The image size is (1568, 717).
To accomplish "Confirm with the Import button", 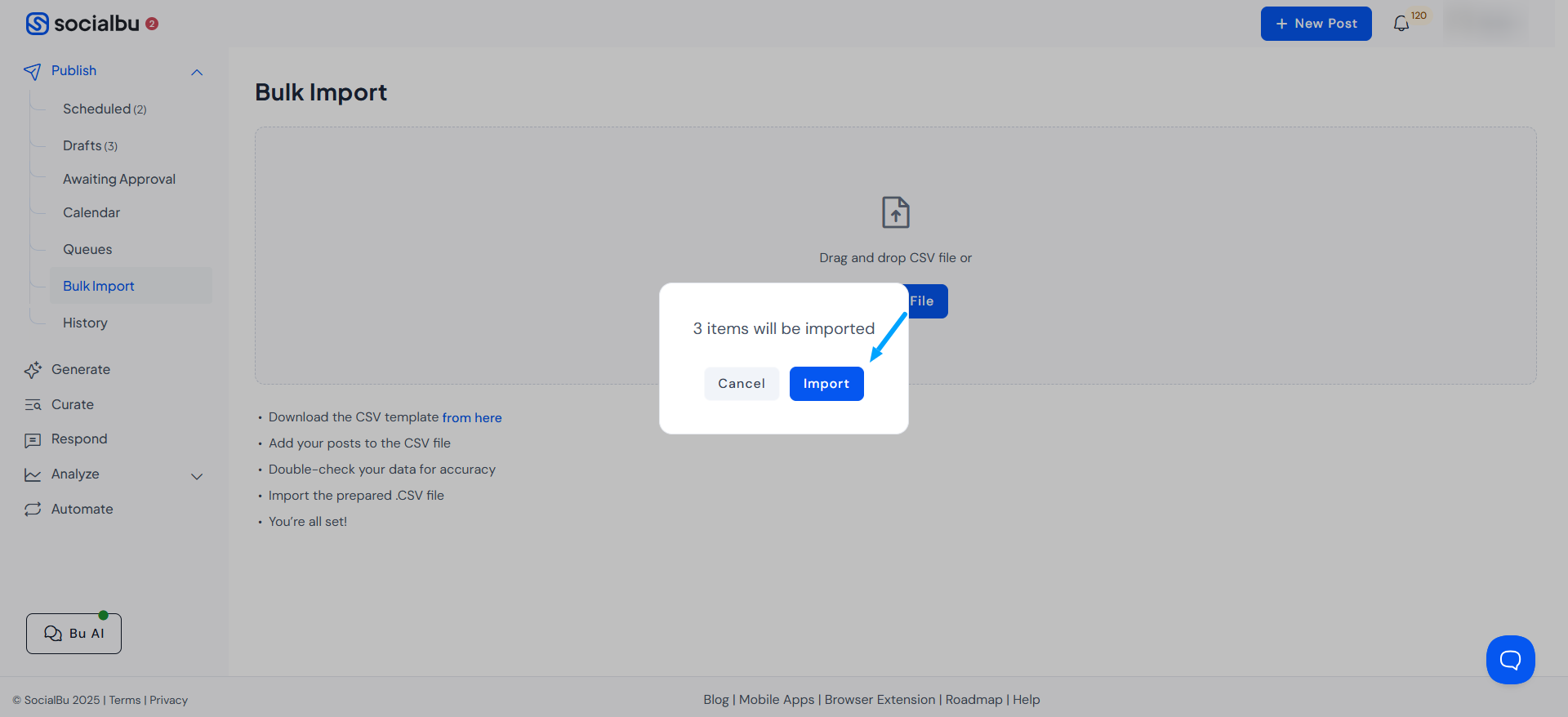I will pos(826,384).
